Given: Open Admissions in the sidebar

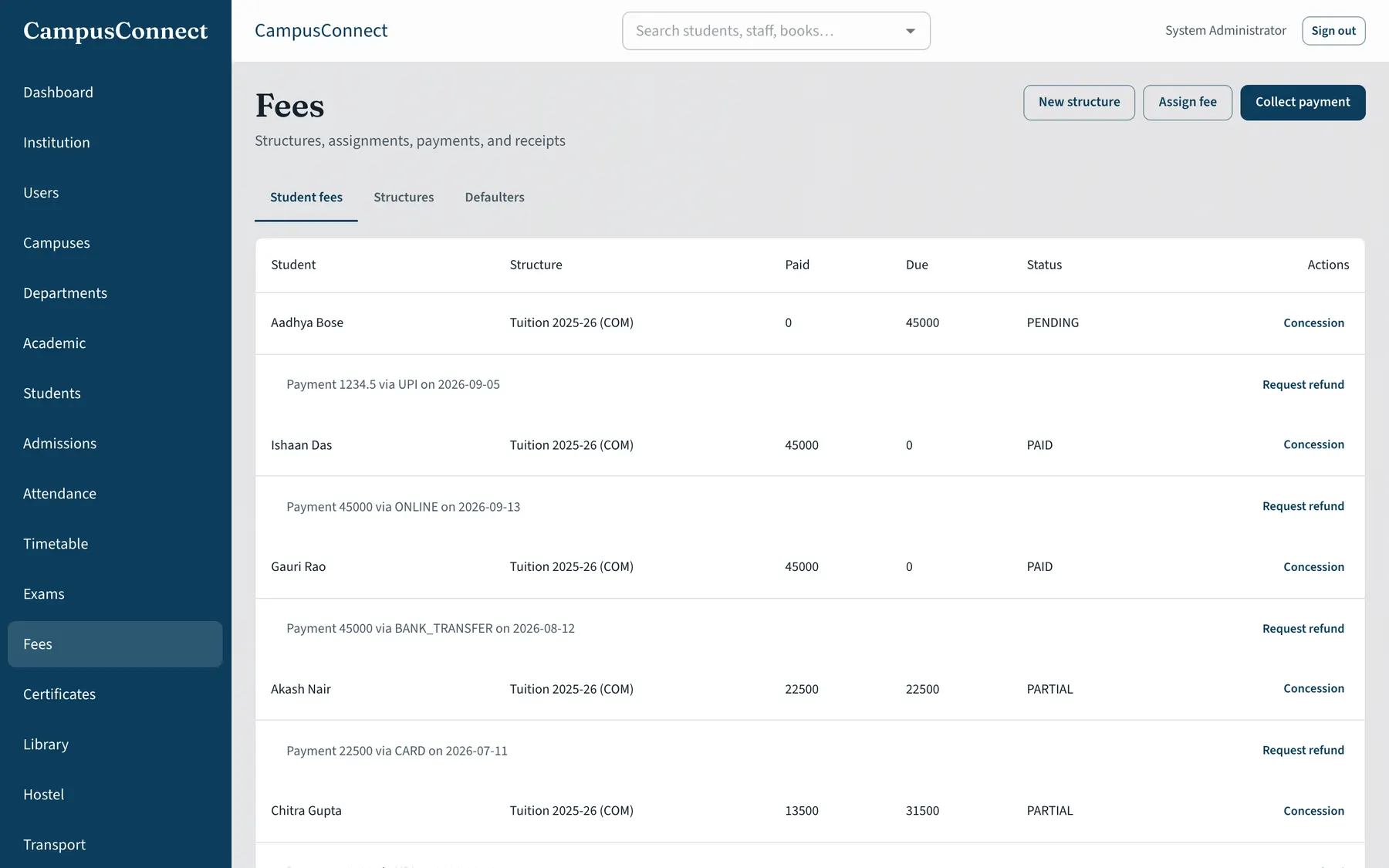Looking at the screenshot, I should [115, 444].
